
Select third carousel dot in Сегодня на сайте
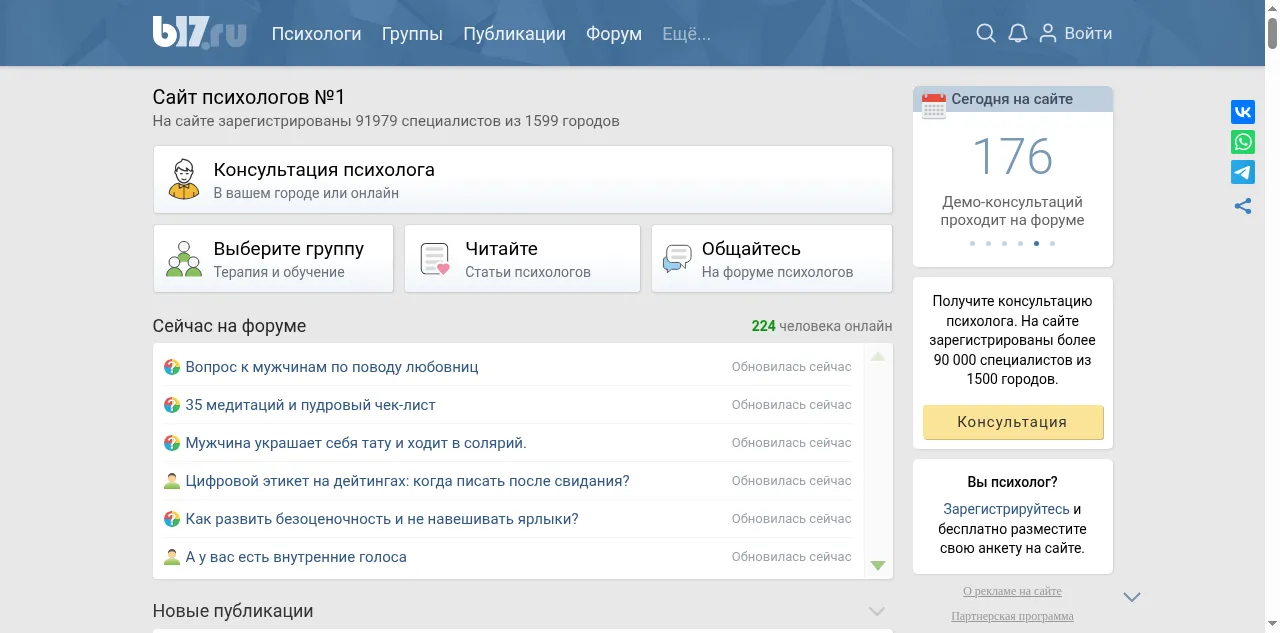click(1004, 243)
